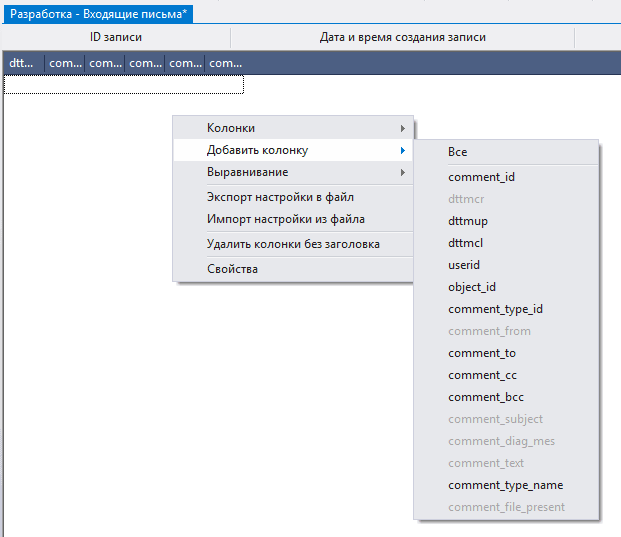621x537 pixels.
Task: Add the dttmcl column
Action: pyautogui.click(x=466, y=243)
